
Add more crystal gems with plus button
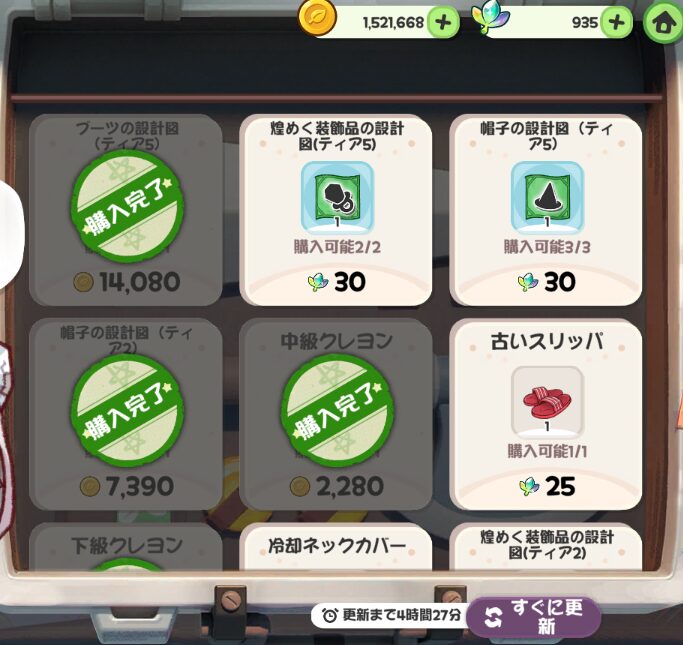(x=616, y=22)
